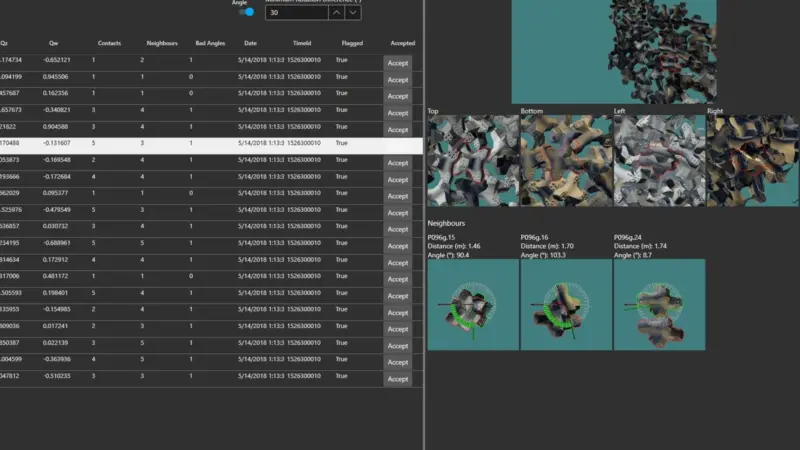Image resolution: width=800 pixels, height=450 pixels.
Task: Click the 'Distance (m): 1.46' label
Action: [x=454, y=246]
